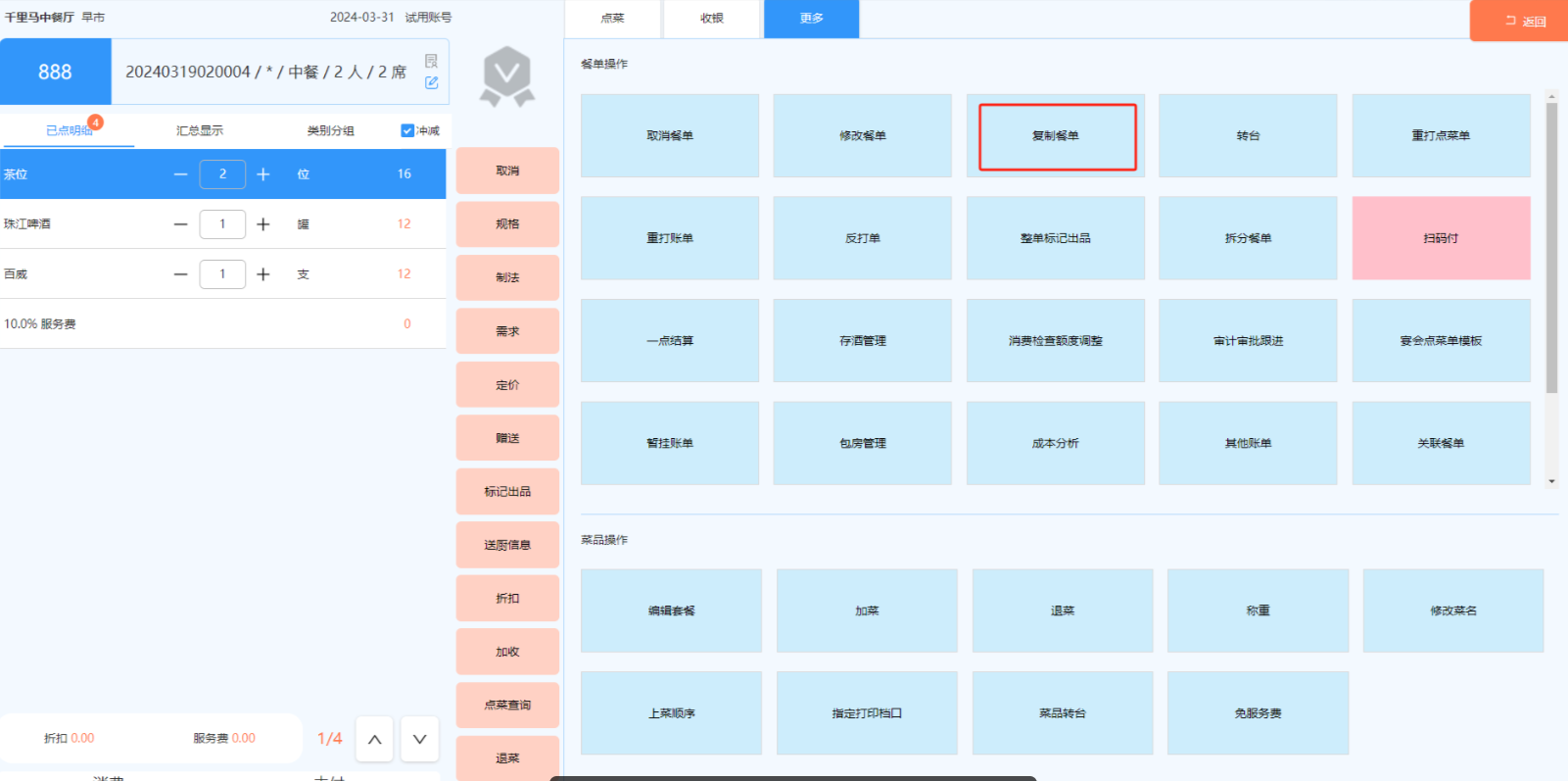This screenshot has height=781, width=1568.
Task: Click the order edit pencil icon
Action: click(431, 83)
